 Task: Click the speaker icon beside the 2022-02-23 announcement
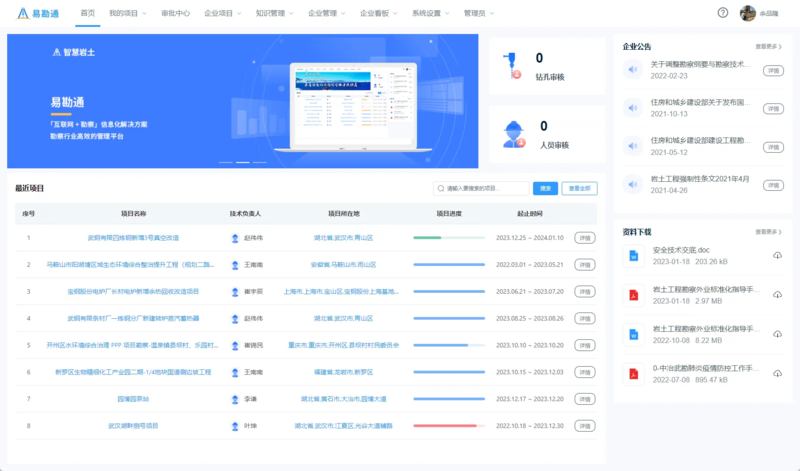point(633,69)
